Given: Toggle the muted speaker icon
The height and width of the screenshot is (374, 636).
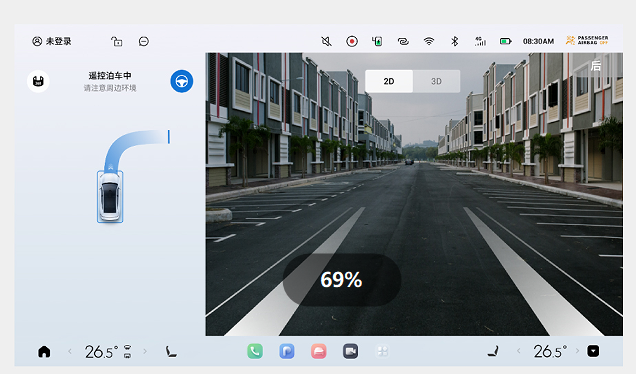Looking at the screenshot, I should (x=327, y=41).
